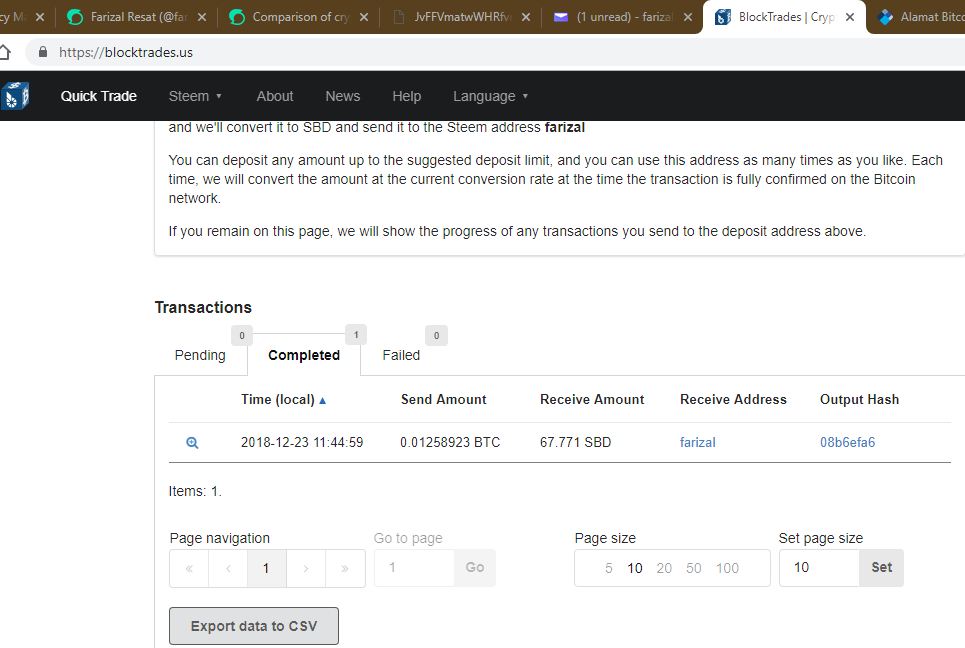
Task: Click the Receive Amount column header
Action: click(592, 399)
